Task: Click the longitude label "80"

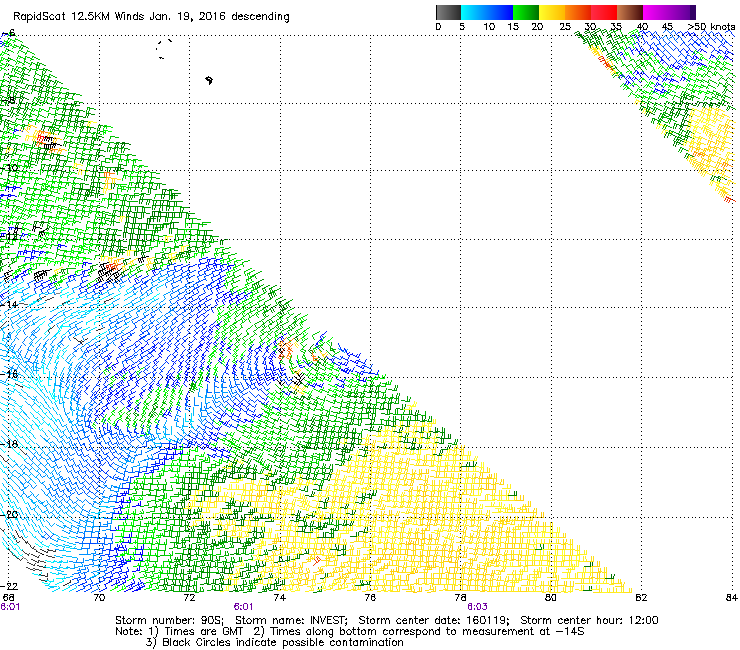Action: point(551,598)
